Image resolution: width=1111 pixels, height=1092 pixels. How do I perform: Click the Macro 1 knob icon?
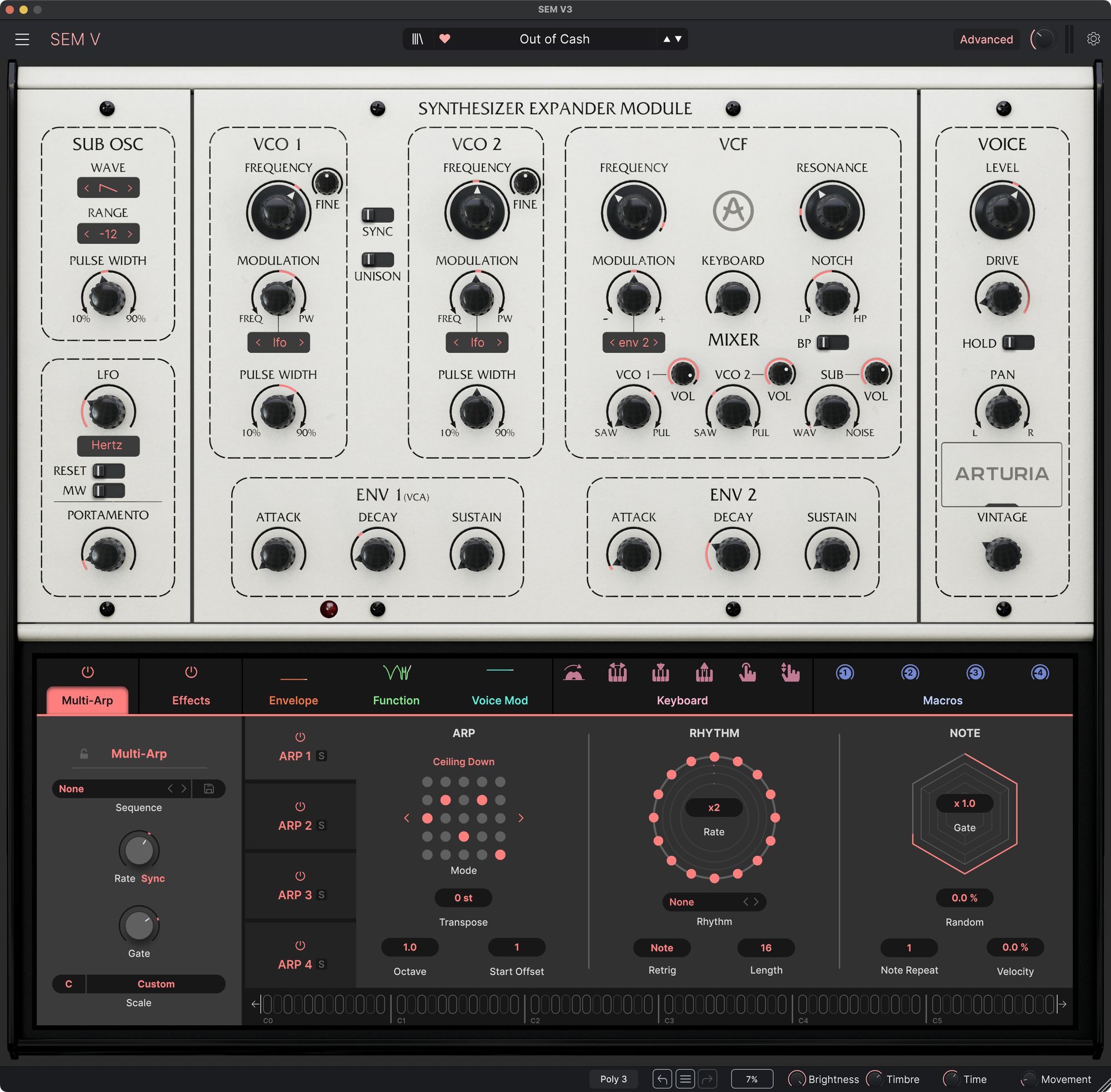pos(844,673)
